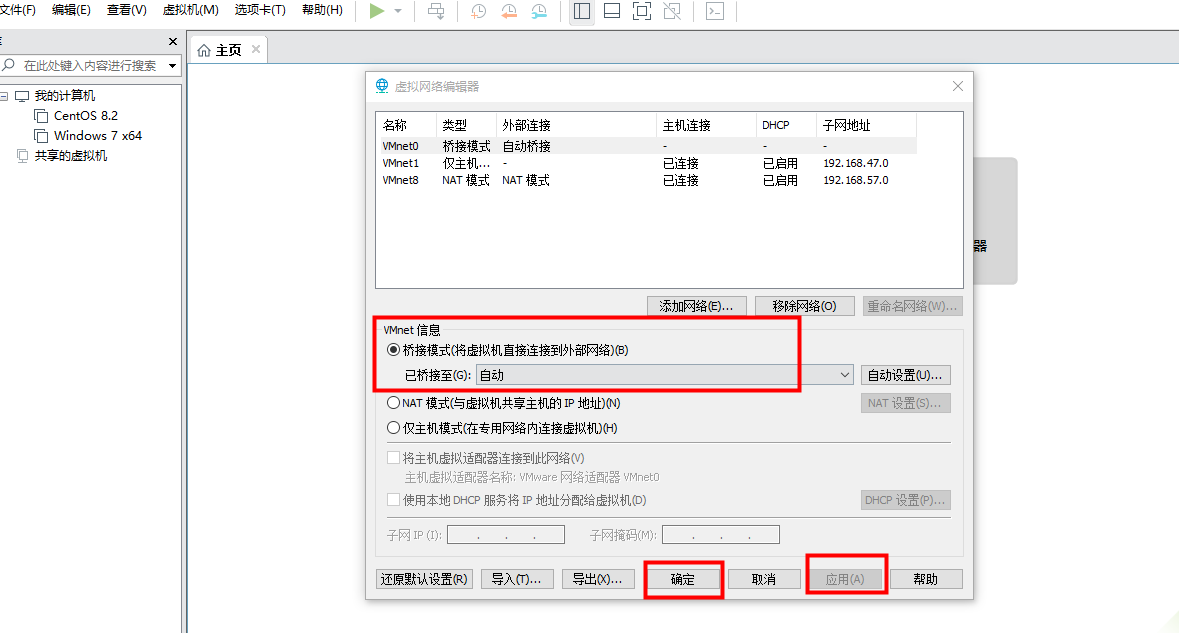
Task: Click subnet address 192.168.47.0
Action: click(856, 163)
